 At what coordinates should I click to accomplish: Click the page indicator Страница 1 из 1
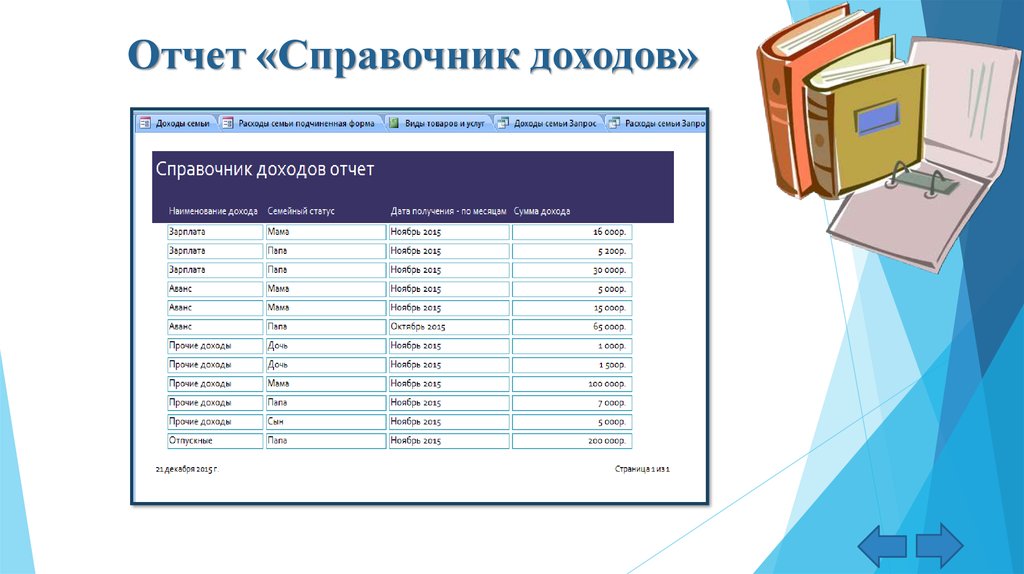(642, 469)
